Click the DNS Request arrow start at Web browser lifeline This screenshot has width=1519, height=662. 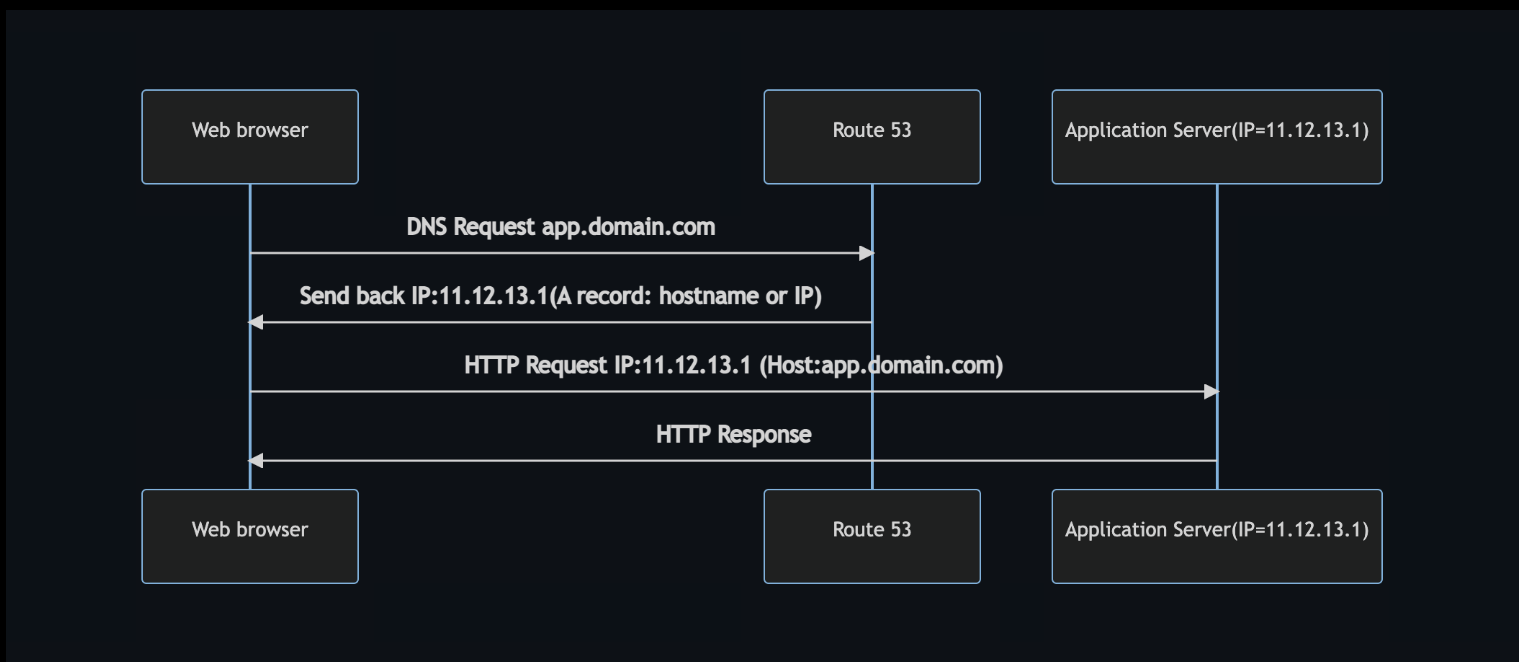pyautogui.click(x=251, y=253)
